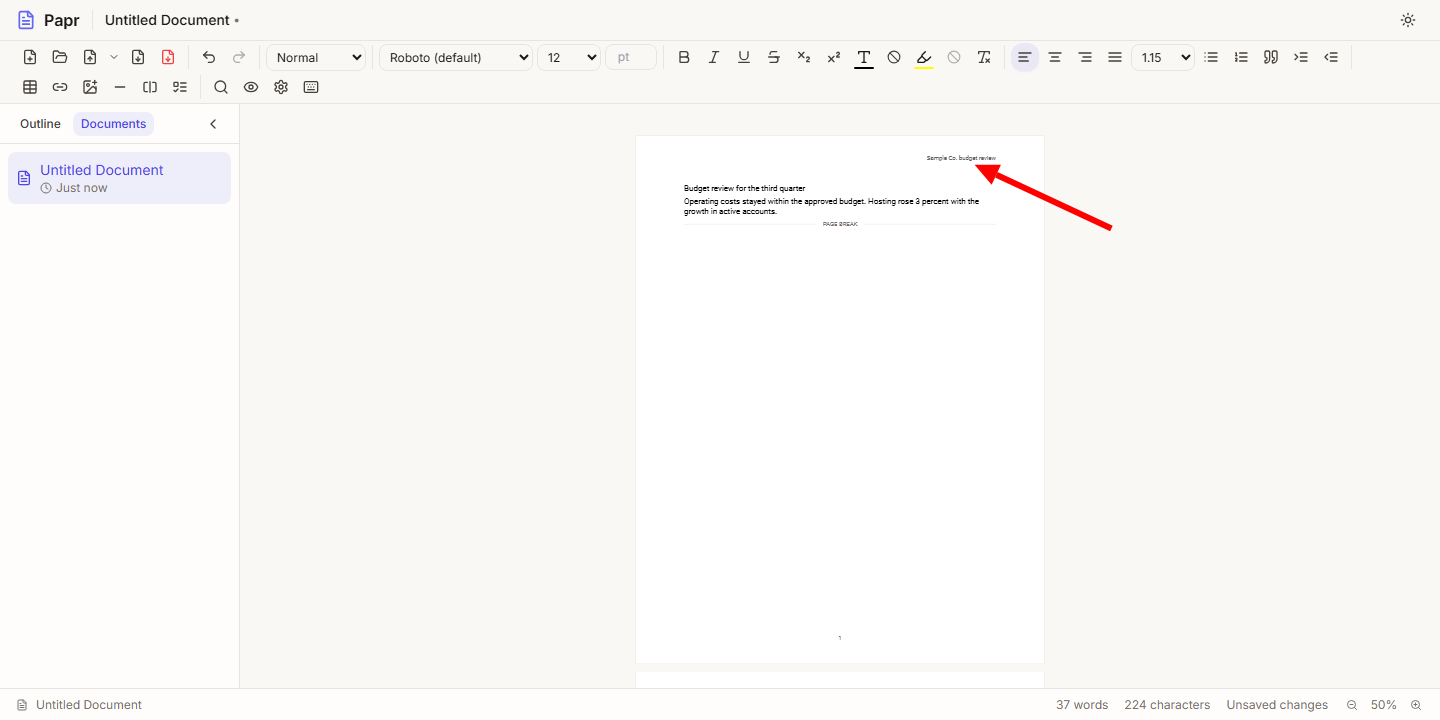This screenshot has height=720, width=1440.
Task: Click the line Budget review for the third quarter
Action: (744, 188)
